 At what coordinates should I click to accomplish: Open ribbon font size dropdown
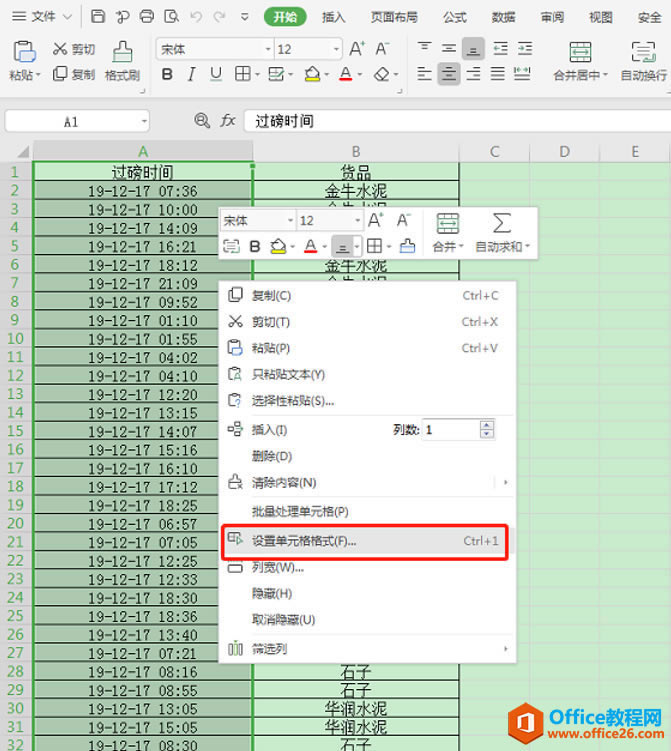point(336,49)
